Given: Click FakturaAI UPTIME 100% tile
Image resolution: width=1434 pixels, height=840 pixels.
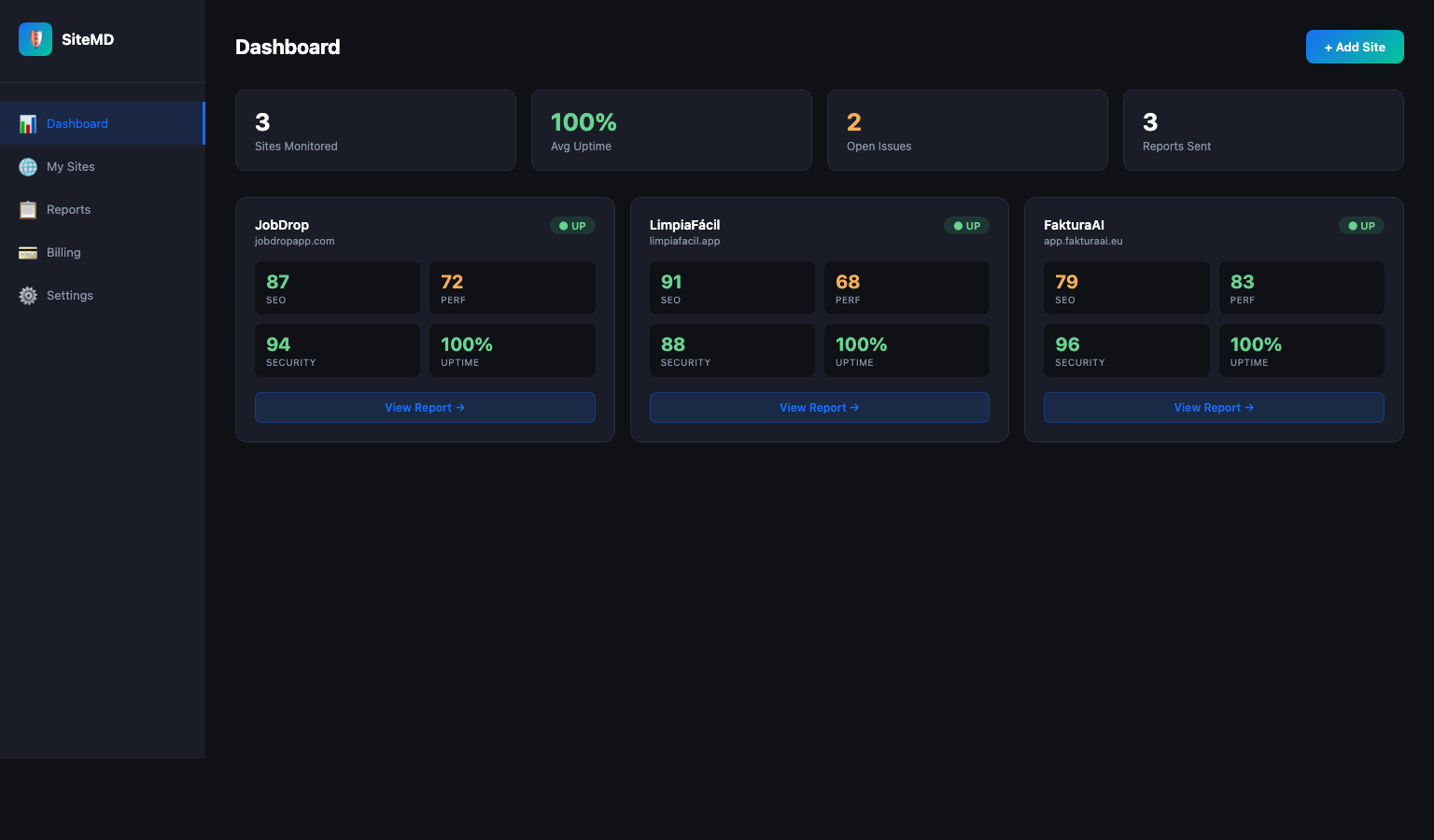Looking at the screenshot, I should (x=1301, y=350).
